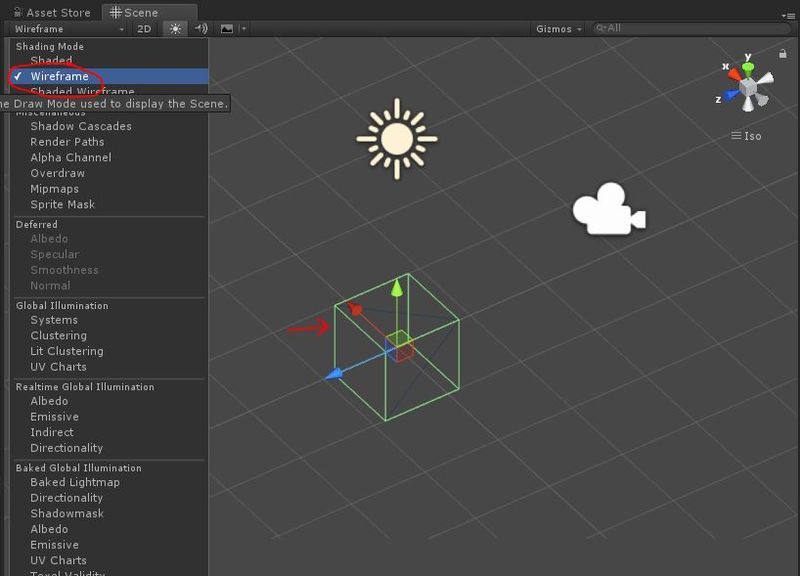Click the orientation gizmo X axis cone
The height and width of the screenshot is (576, 800).
tap(734, 75)
